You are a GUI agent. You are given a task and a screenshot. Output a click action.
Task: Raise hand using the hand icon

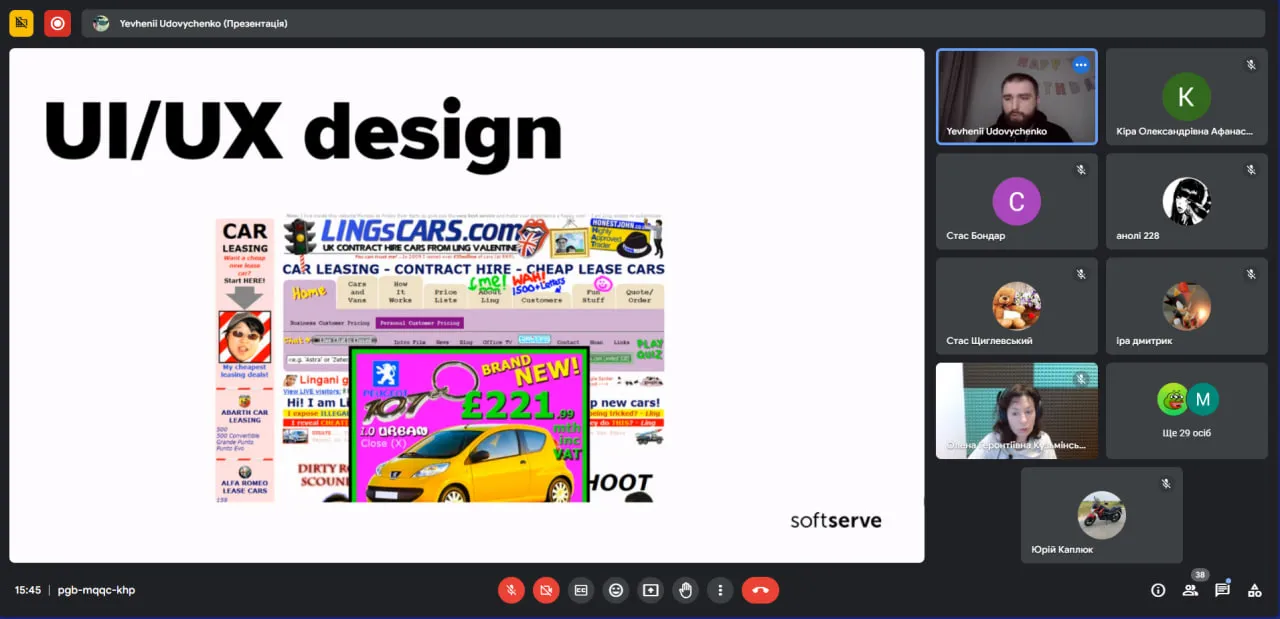pyautogui.click(x=686, y=590)
